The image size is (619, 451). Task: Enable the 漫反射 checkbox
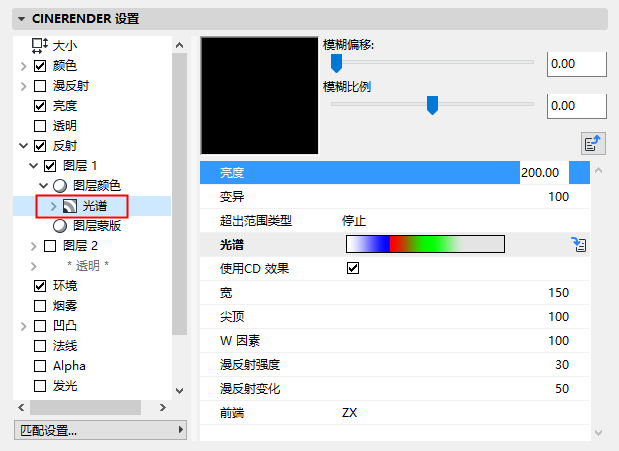[40, 86]
